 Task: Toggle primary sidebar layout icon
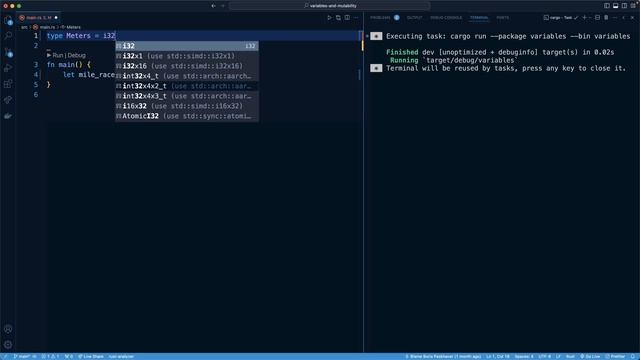[607, 6]
